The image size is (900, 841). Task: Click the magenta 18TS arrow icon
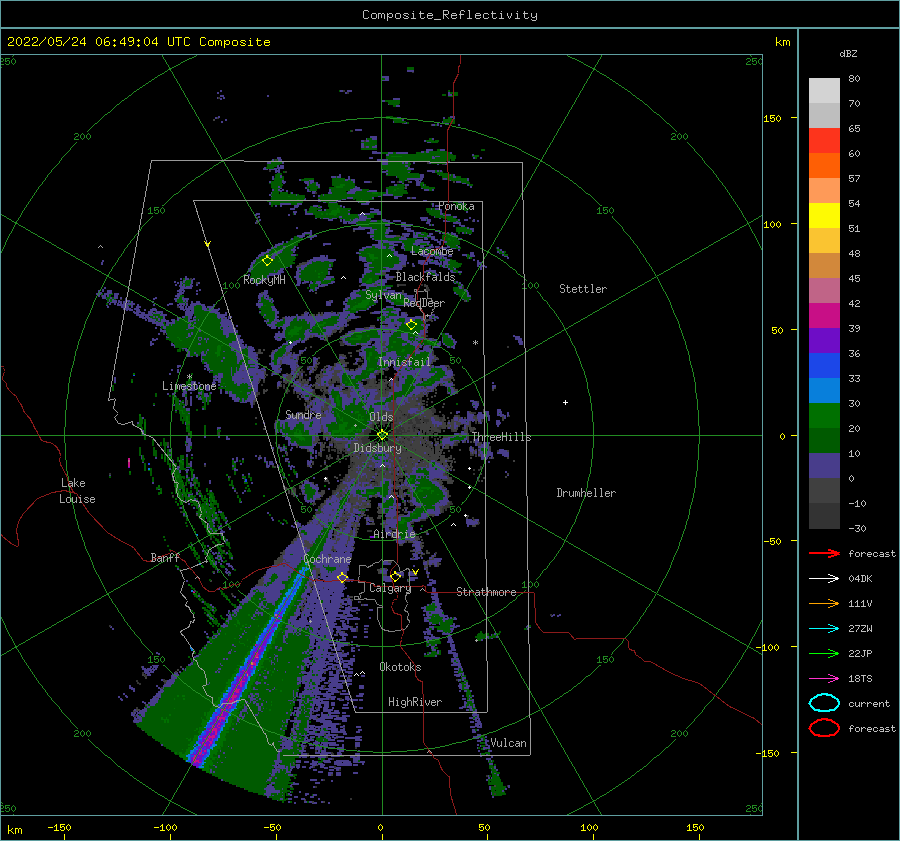[824, 679]
